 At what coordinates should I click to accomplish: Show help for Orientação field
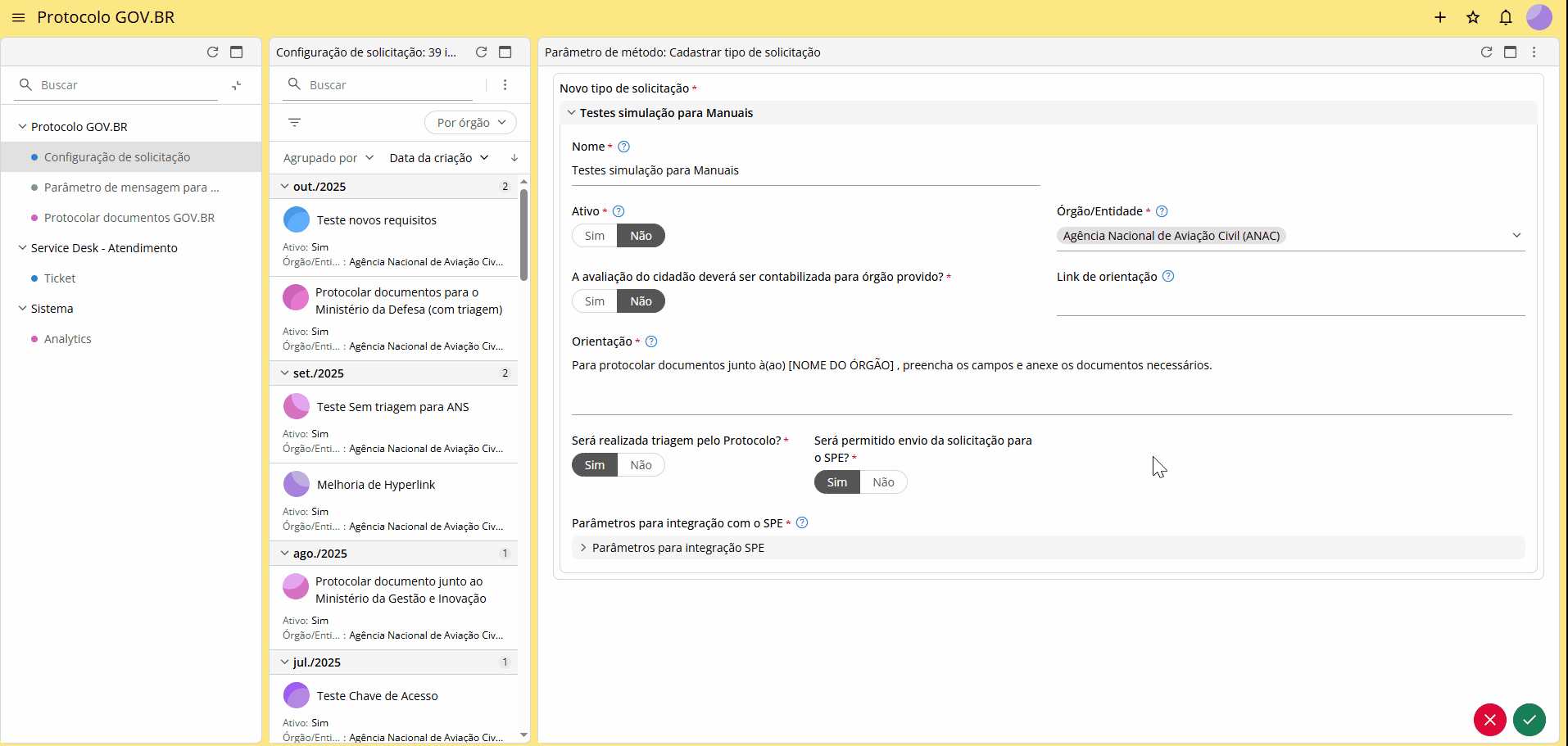[x=651, y=341]
